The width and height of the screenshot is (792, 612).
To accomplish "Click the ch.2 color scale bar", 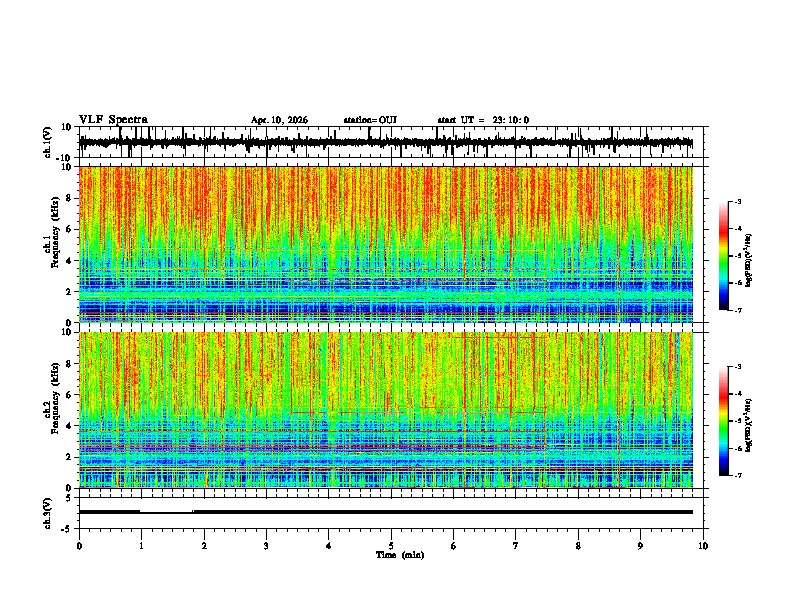I will click(723, 421).
